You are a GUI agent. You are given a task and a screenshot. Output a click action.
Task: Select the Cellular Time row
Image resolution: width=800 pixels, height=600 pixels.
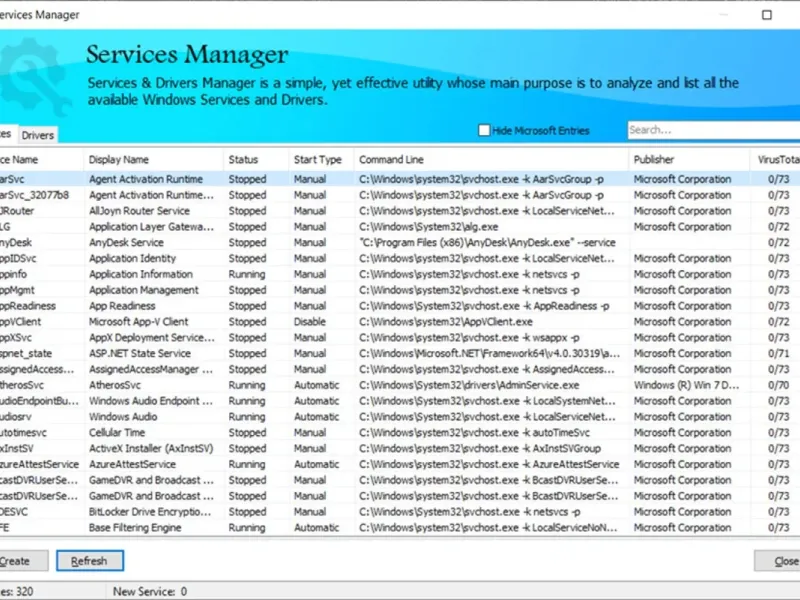tap(400, 432)
